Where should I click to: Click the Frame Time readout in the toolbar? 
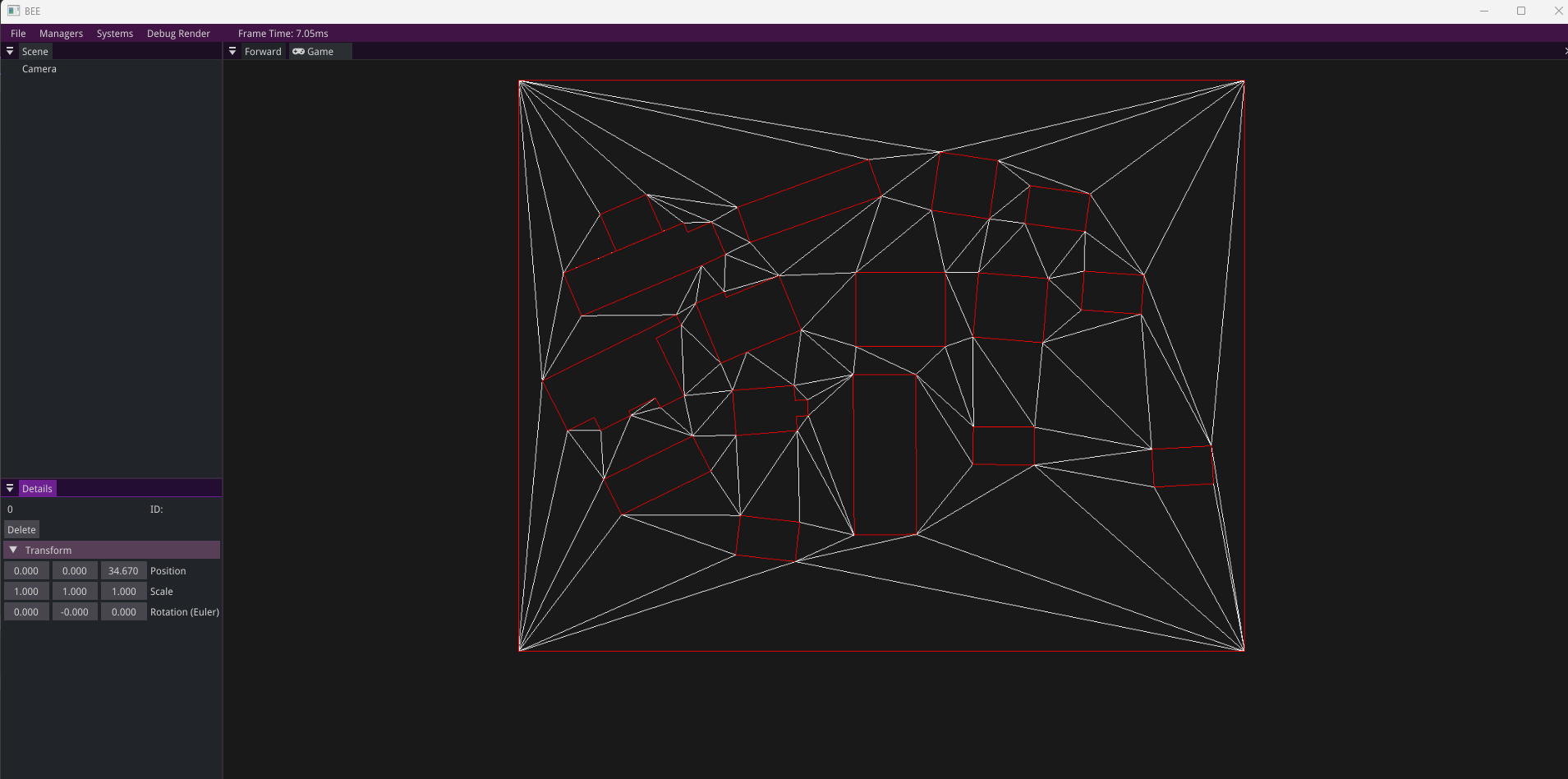282,33
